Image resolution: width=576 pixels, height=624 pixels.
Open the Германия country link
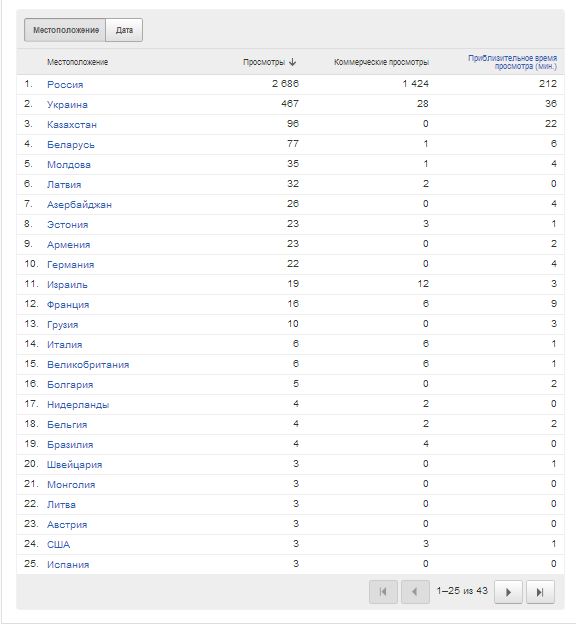(70, 265)
